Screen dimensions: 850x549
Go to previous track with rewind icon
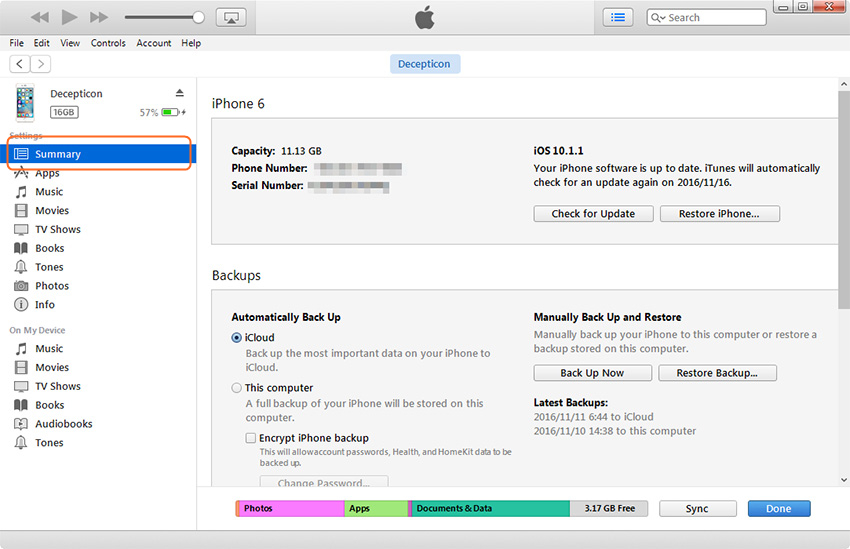tap(40, 18)
